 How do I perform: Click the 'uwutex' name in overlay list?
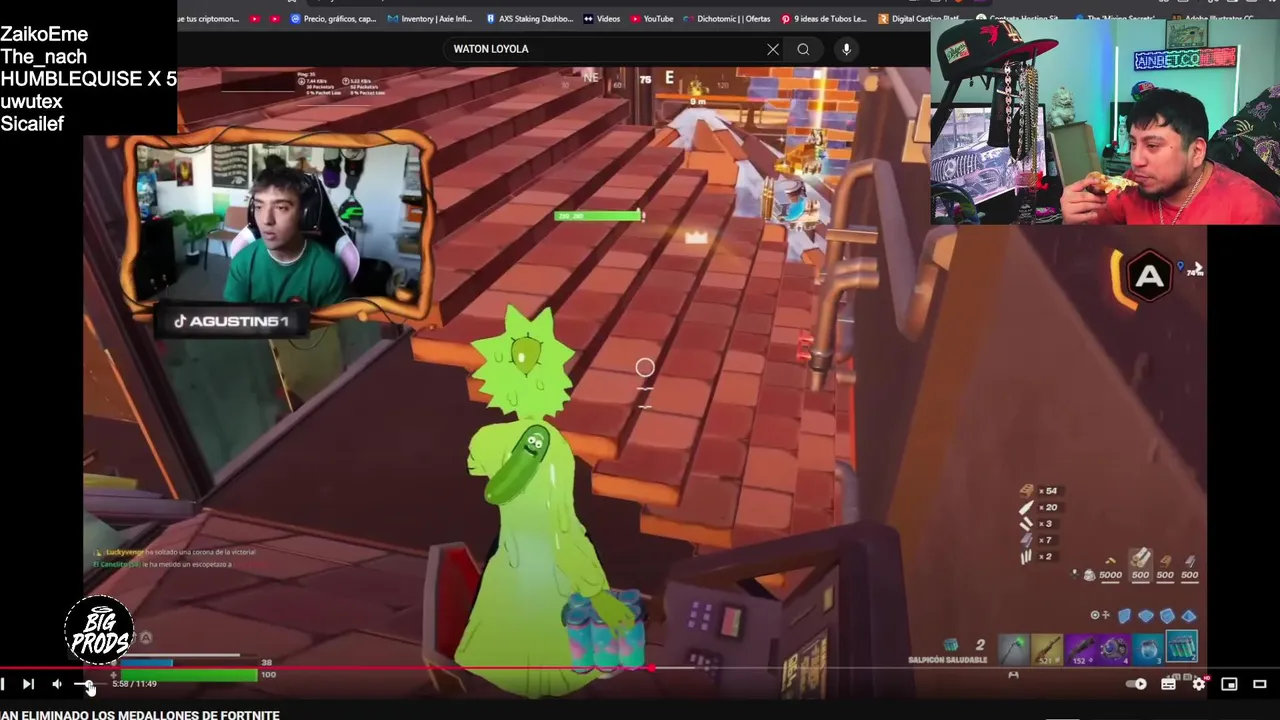coord(31,101)
